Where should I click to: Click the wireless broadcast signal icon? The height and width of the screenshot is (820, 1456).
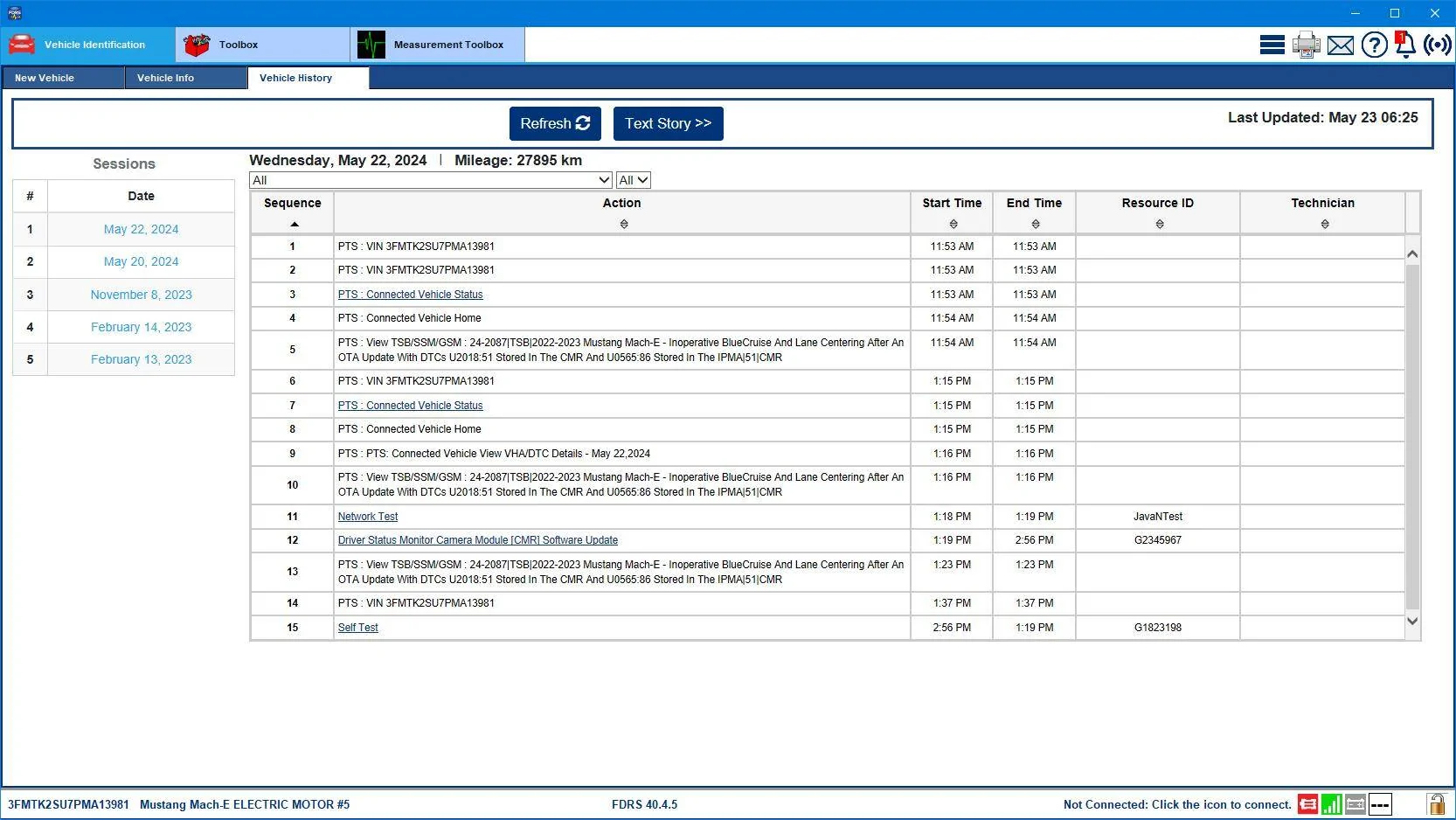coord(1438,45)
